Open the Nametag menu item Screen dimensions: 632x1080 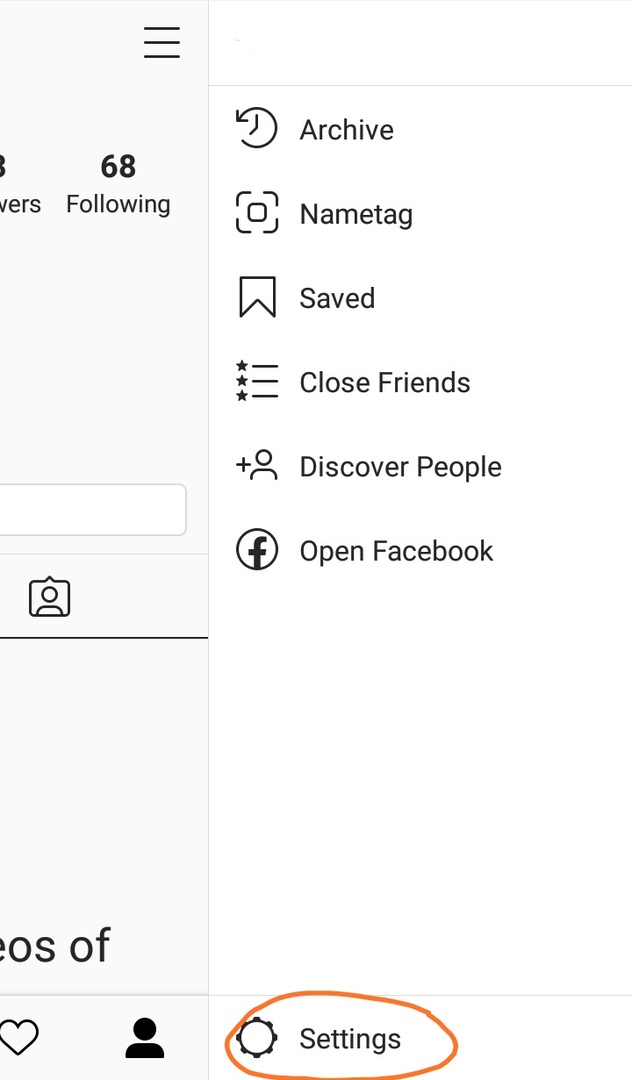(356, 214)
